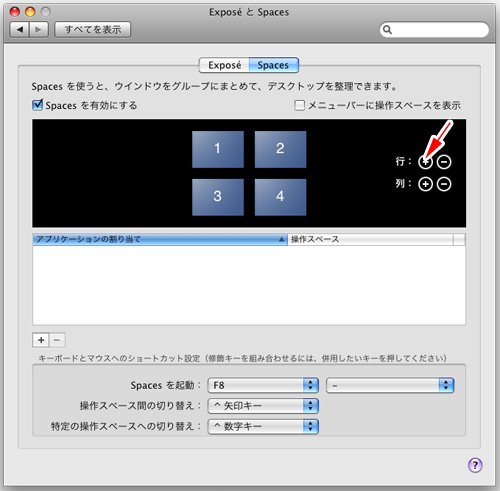Remove a column with the 列 minus icon
This screenshot has width=500, height=491.
(x=444, y=184)
